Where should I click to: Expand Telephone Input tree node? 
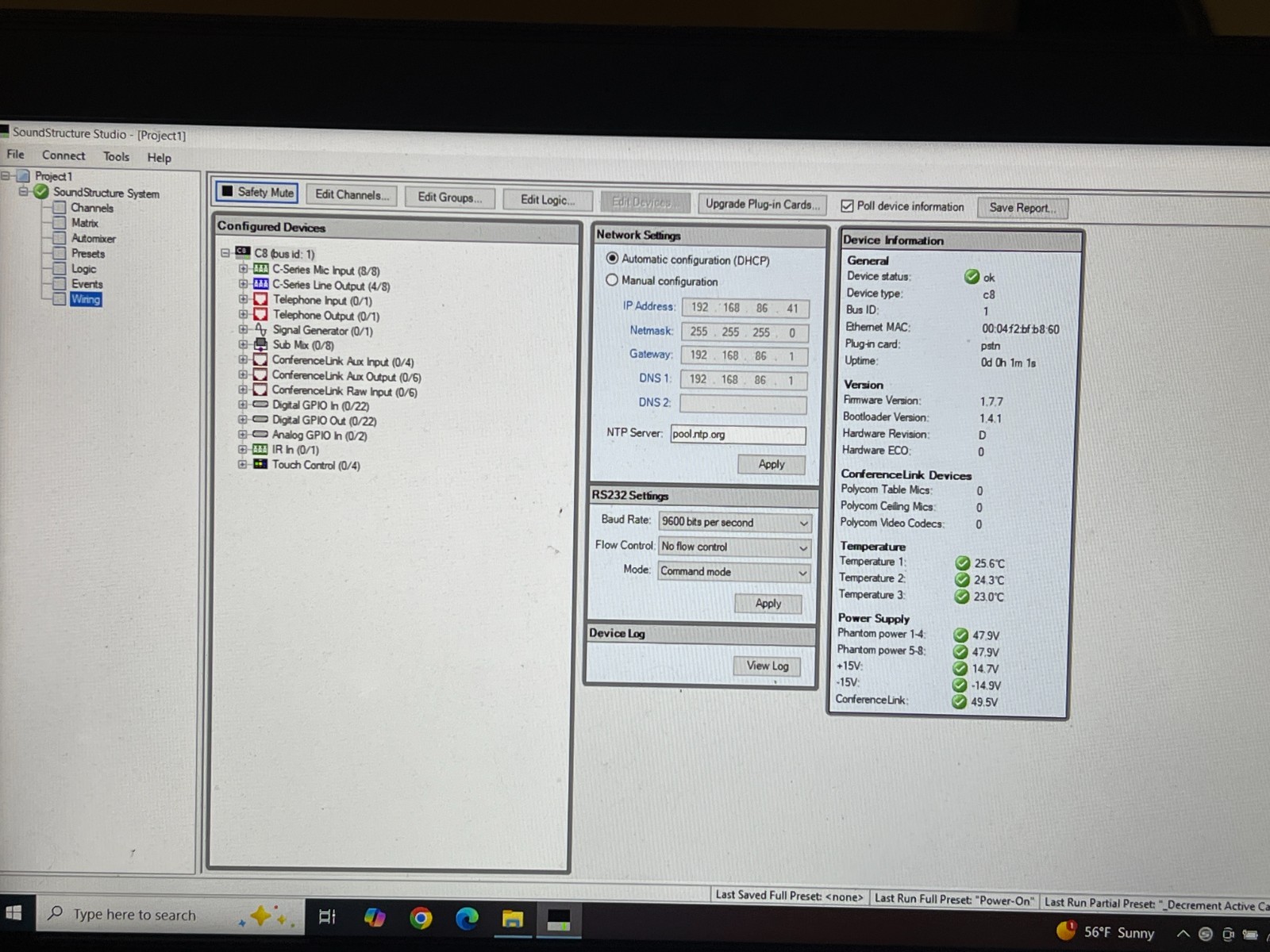click(x=243, y=299)
